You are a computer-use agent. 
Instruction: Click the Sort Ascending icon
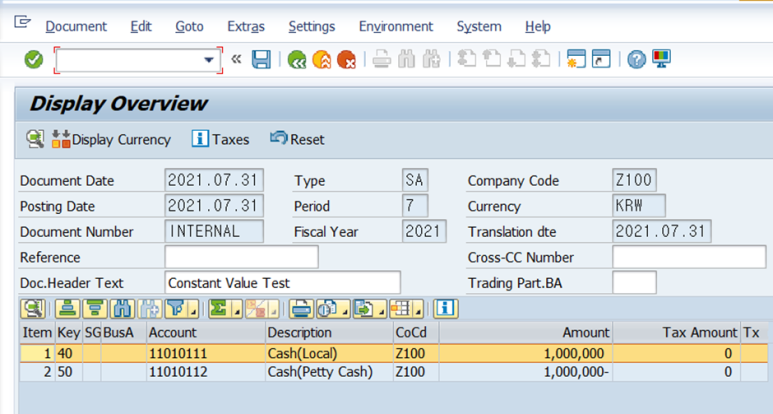pos(68,309)
